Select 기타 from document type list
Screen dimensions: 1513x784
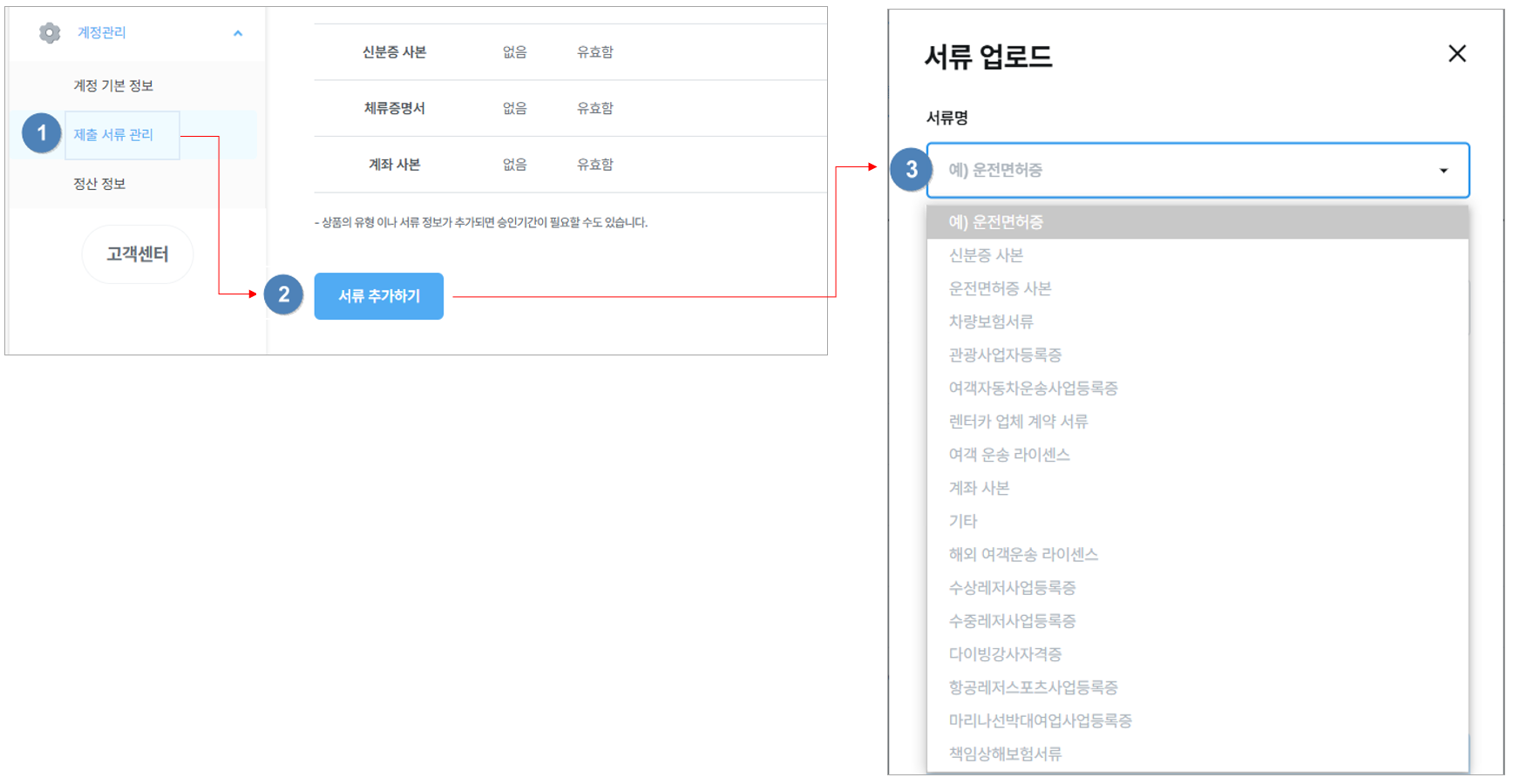tap(963, 521)
